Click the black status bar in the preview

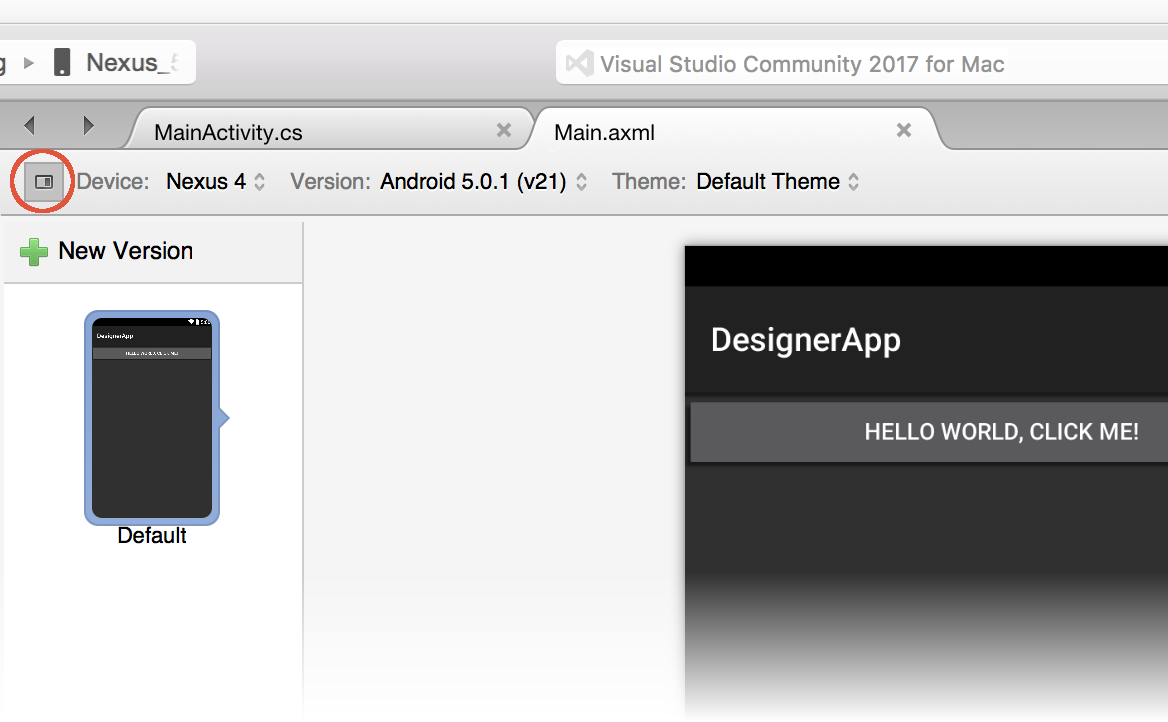[x=926, y=266]
